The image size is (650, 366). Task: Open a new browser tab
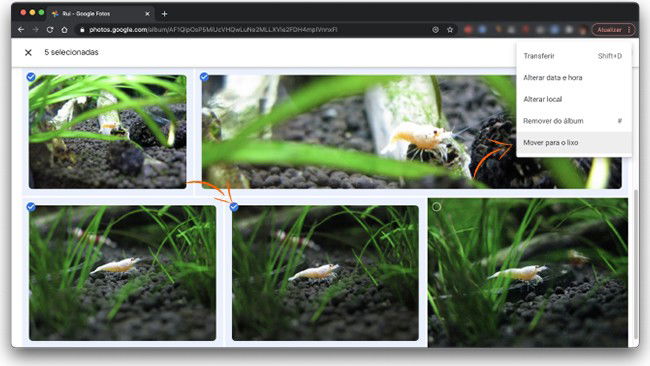click(x=165, y=14)
